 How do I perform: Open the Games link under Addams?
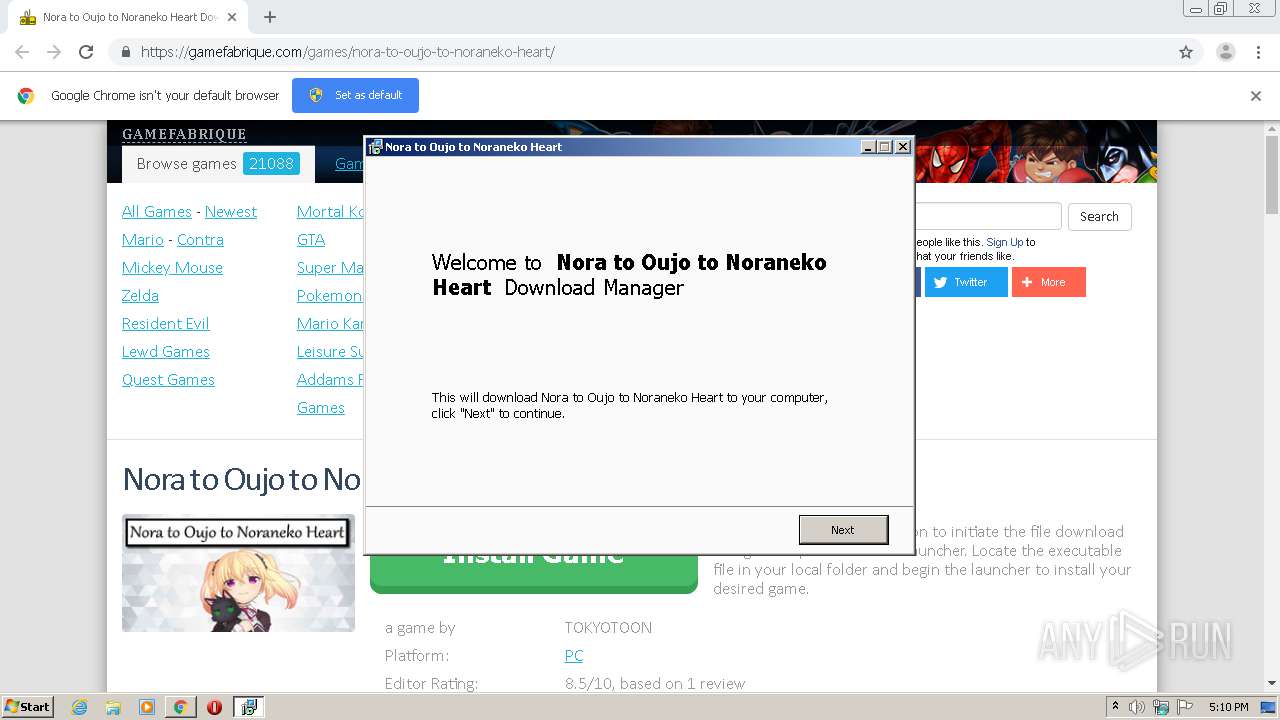[321, 408]
